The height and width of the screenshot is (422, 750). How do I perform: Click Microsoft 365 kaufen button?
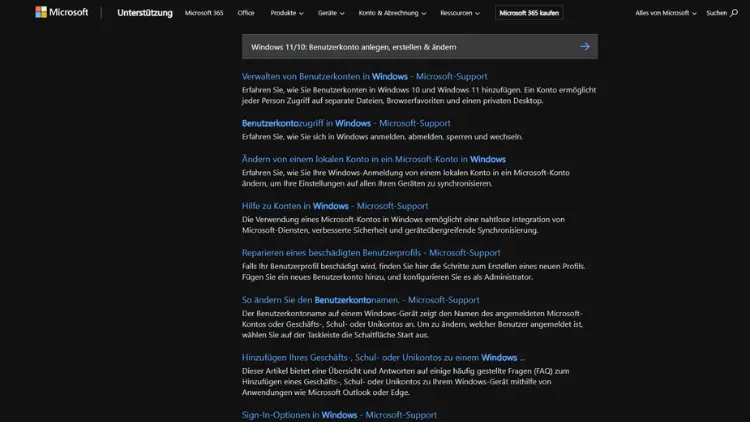pos(529,13)
